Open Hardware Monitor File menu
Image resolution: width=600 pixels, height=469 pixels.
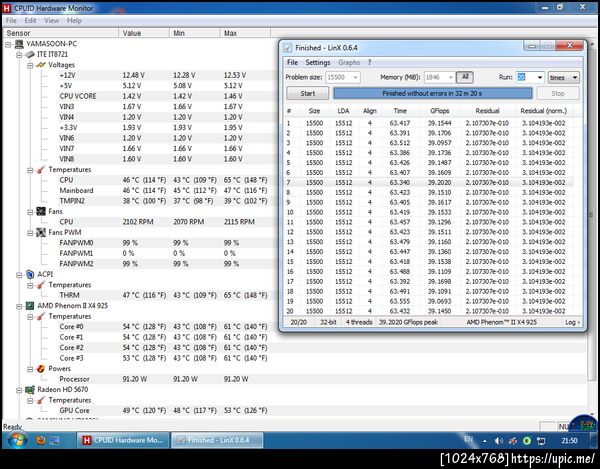pyautogui.click(x=11, y=21)
